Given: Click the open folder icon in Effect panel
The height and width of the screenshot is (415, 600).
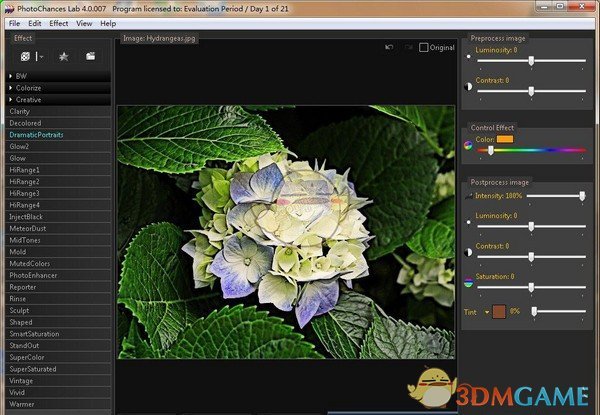Looking at the screenshot, I should click(90, 56).
